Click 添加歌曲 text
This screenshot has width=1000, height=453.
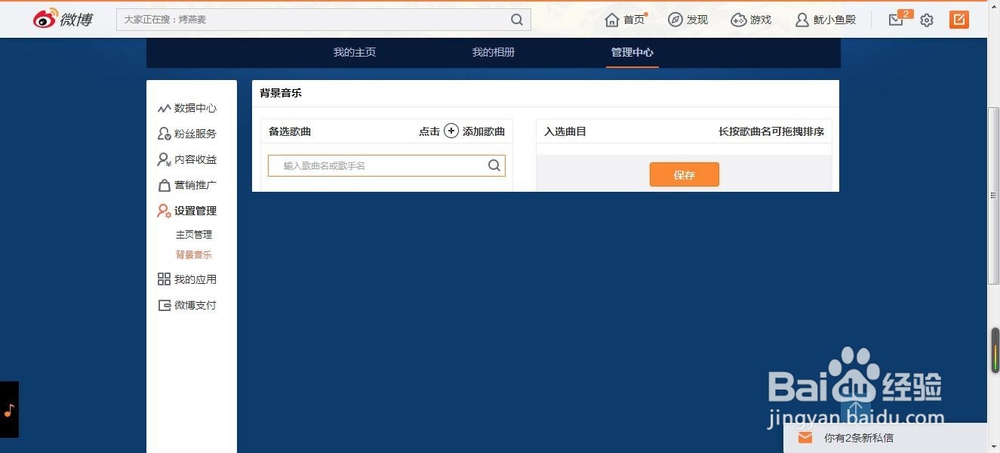click(x=483, y=131)
